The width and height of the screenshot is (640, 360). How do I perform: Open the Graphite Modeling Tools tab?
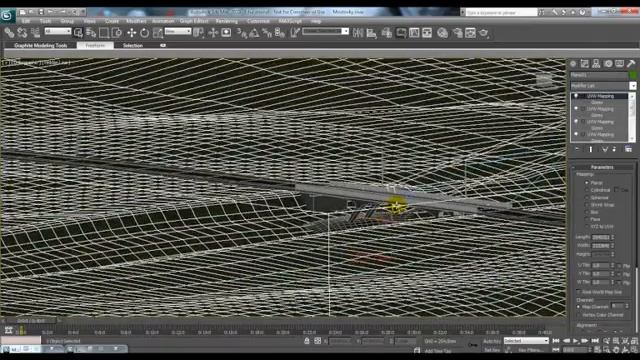pos(41,46)
